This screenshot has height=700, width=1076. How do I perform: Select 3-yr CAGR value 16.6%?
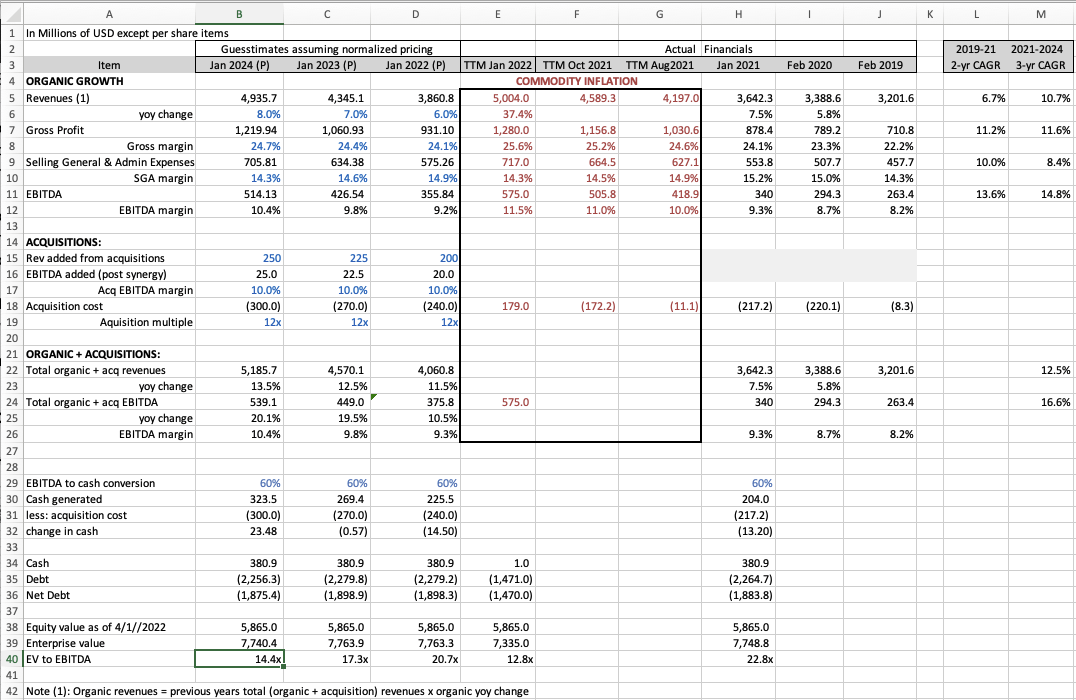click(x=1040, y=402)
